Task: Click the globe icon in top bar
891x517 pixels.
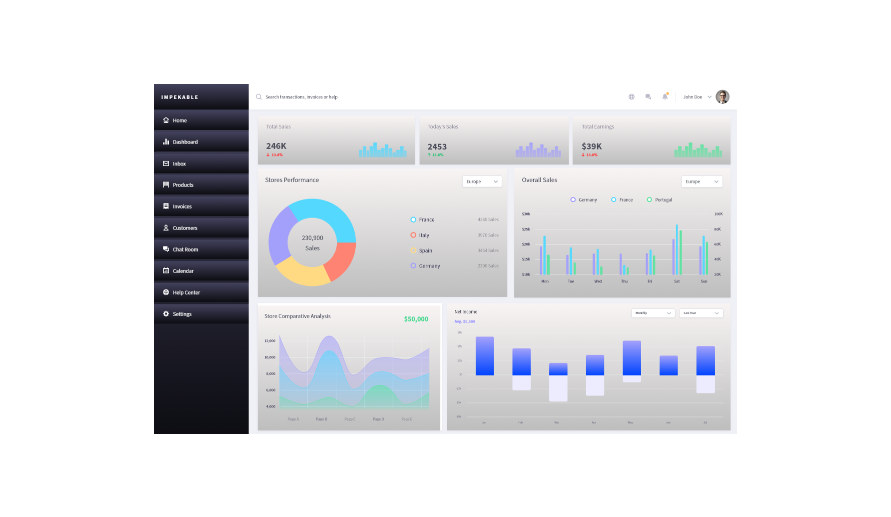Action: click(x=631, y=97)
